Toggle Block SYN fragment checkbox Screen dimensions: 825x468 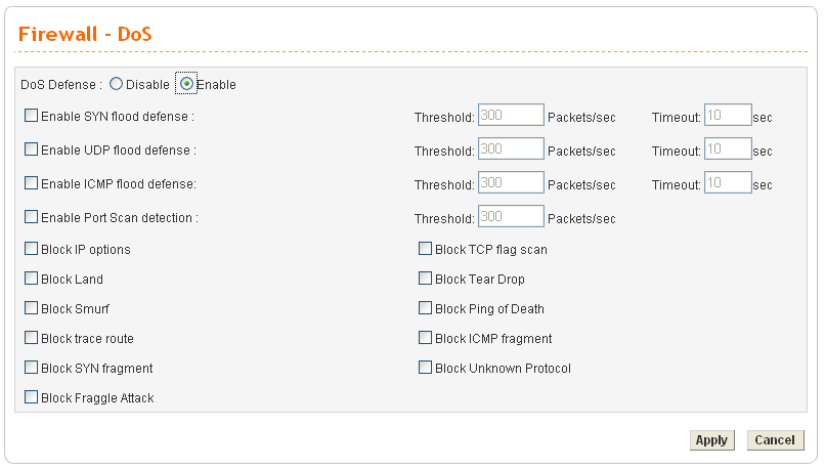31,368
